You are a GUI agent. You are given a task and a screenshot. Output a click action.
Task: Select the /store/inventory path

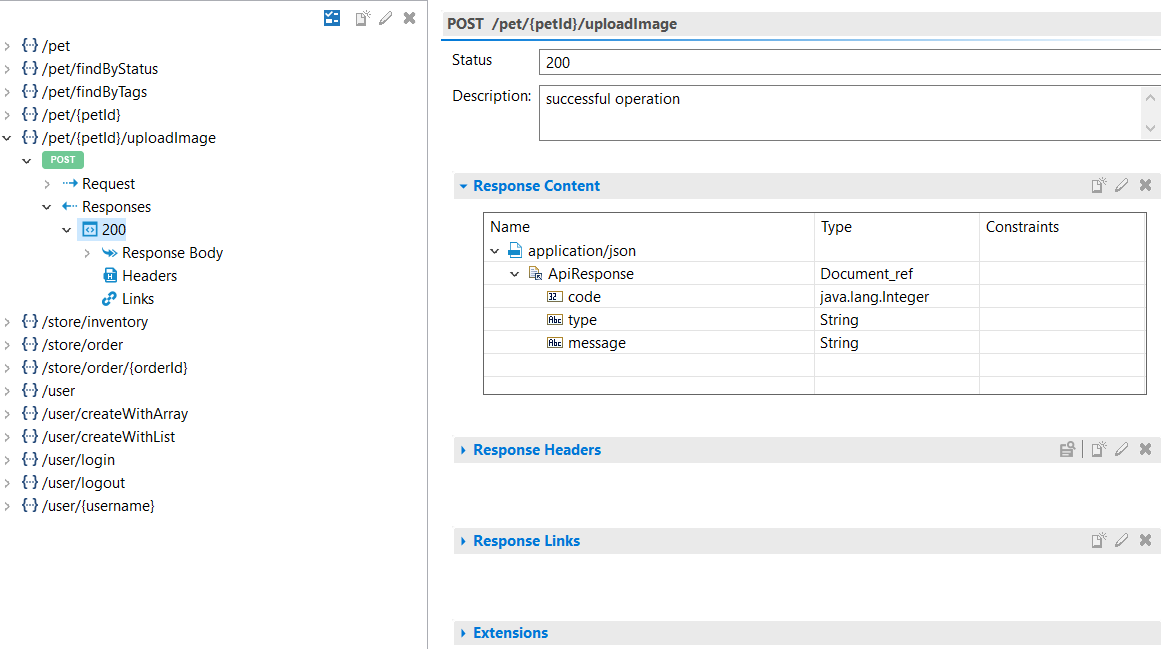tap(95, 322)
